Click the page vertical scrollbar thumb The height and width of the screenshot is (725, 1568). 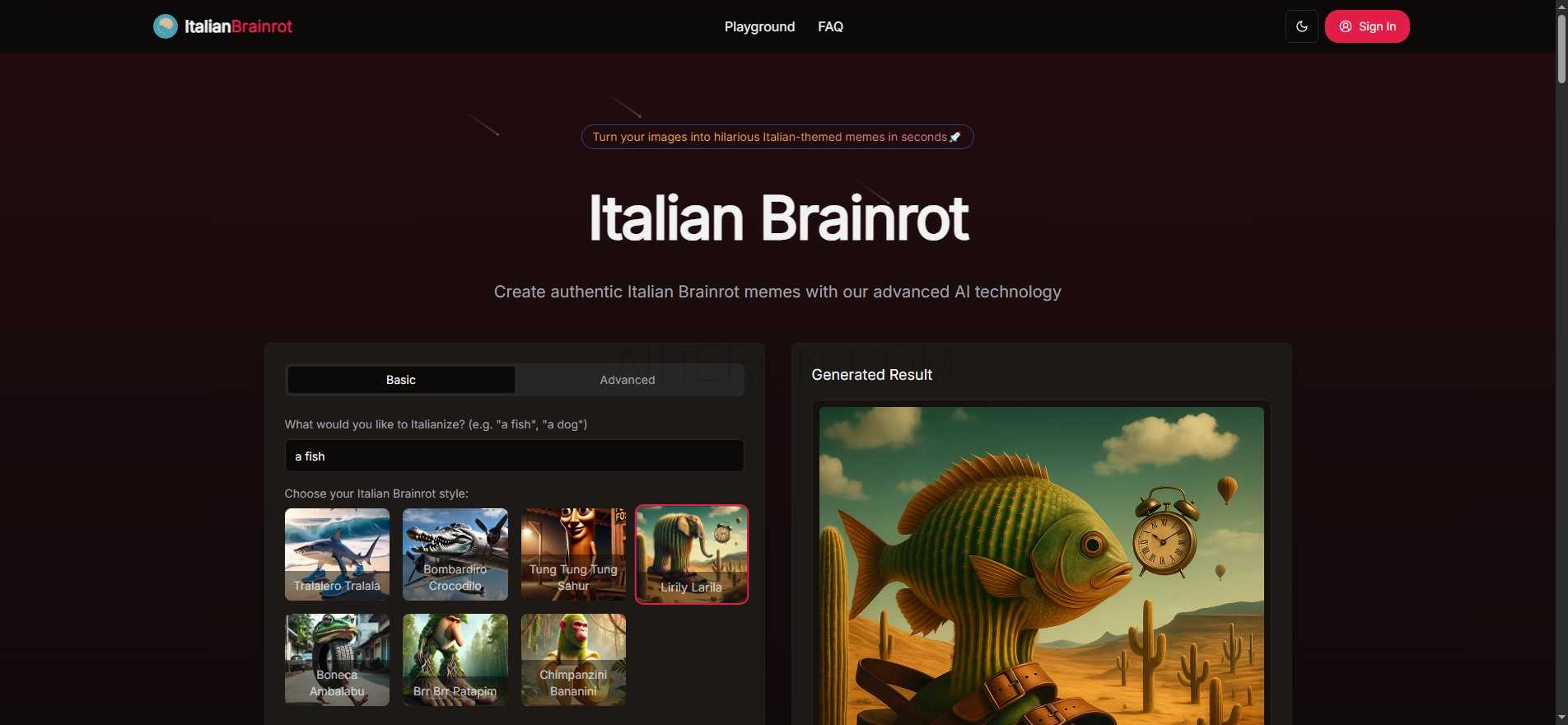1561,48
